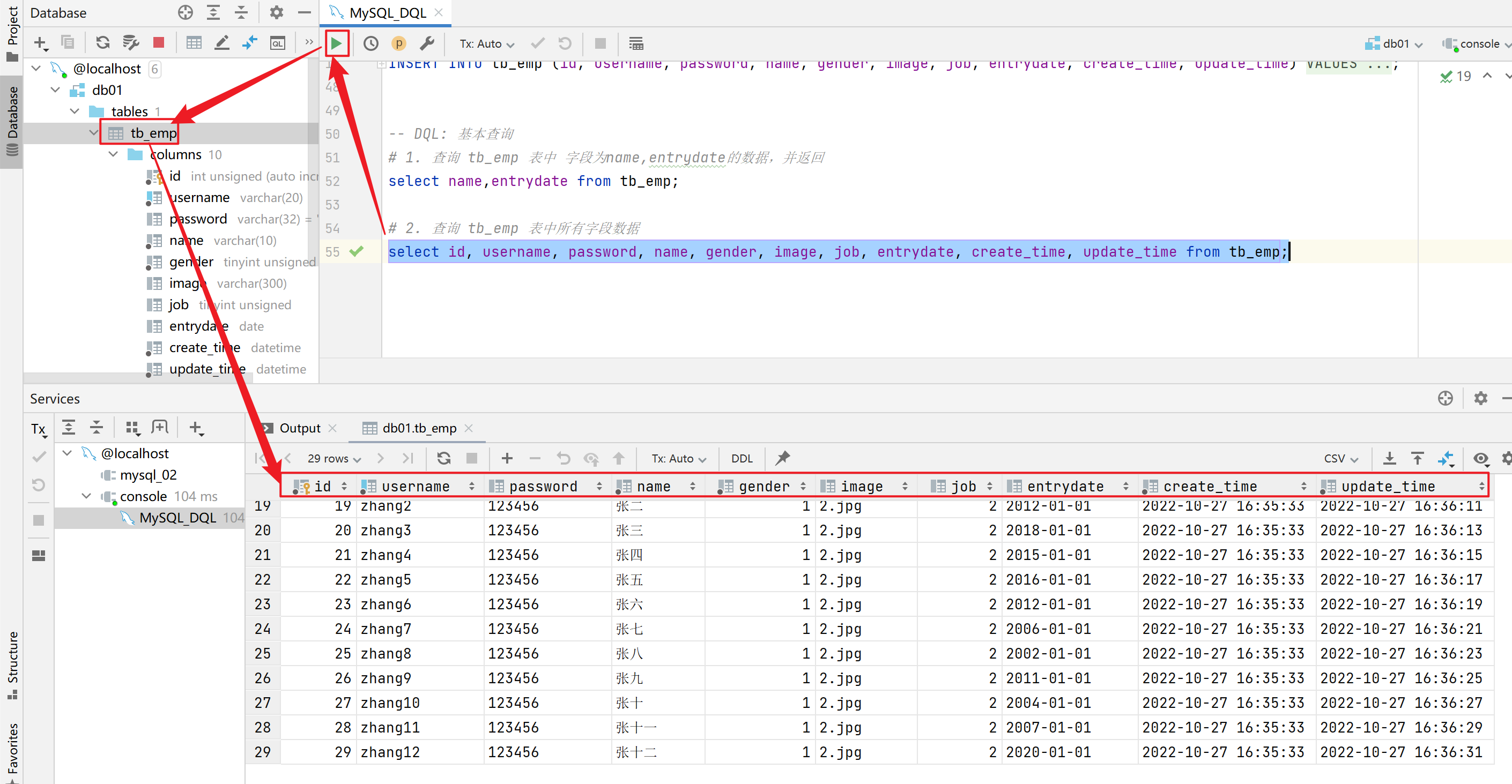1512x784 pixels.
Task: Open query history clock icon
Action: [371, 43]
